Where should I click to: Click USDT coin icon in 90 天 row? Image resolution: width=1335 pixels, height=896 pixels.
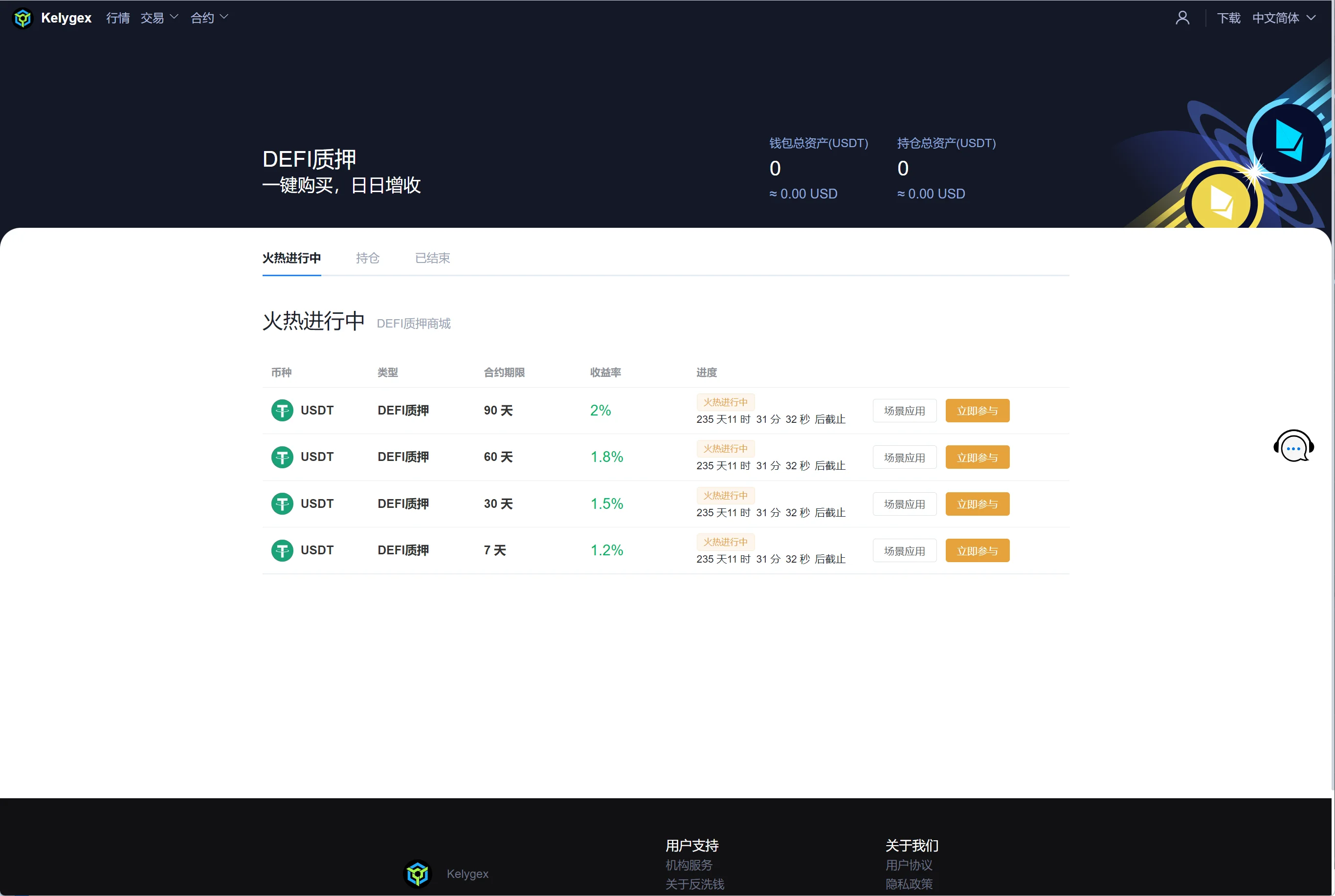point(282,410)
